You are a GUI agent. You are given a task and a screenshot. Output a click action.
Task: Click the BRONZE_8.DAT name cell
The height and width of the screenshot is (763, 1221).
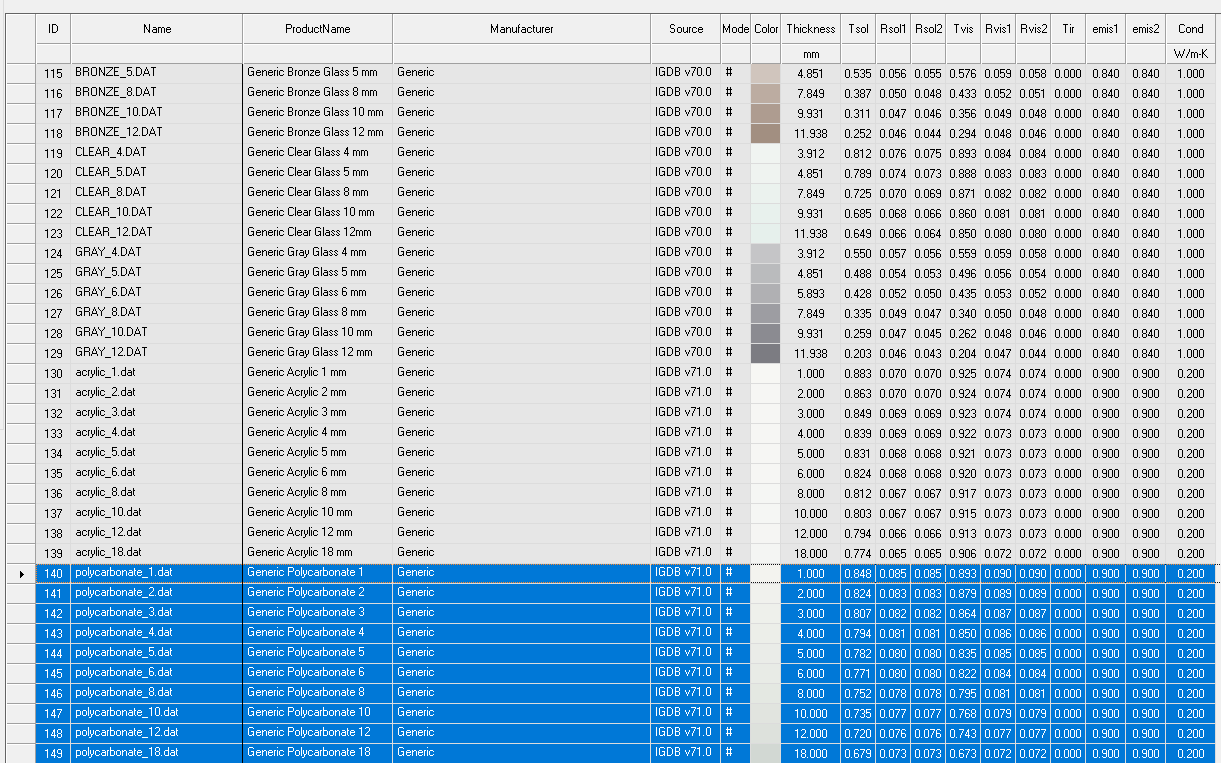(157, 93)
